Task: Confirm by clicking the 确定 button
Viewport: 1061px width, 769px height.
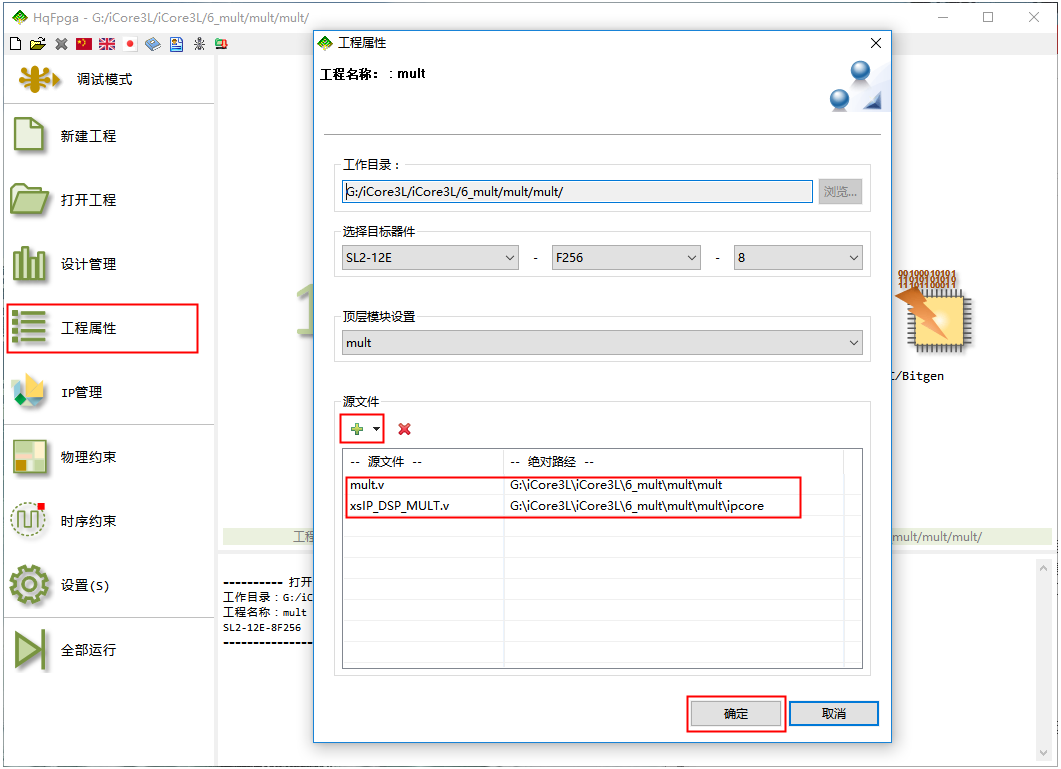Action: pos(736,714)
